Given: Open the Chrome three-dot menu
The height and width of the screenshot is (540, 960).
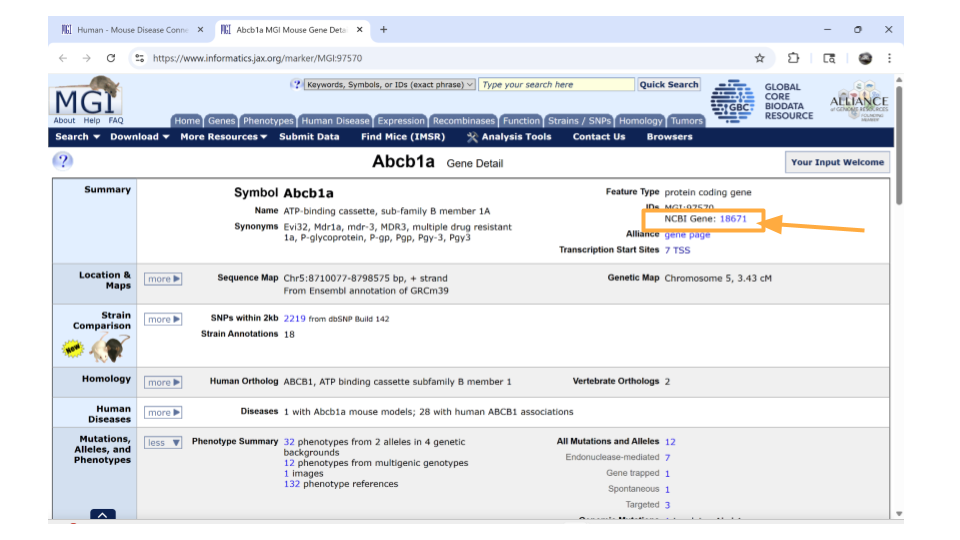Looking at the screenshot, I should tap(889, 58).
